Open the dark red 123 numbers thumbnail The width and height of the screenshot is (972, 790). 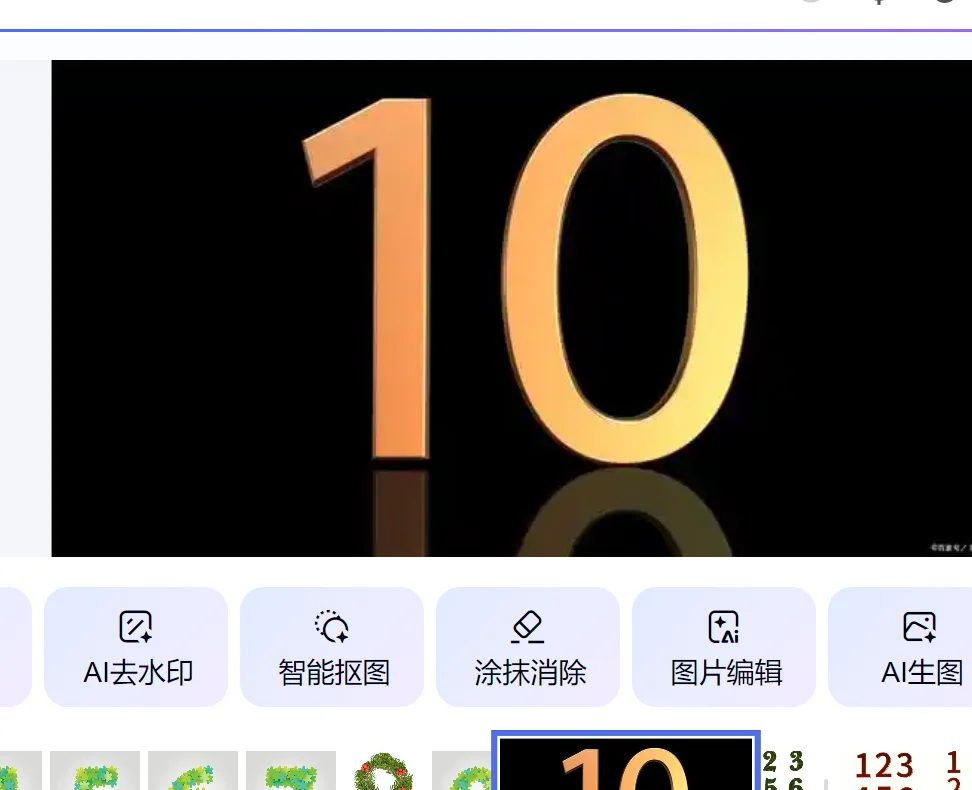tap(883, 770)
